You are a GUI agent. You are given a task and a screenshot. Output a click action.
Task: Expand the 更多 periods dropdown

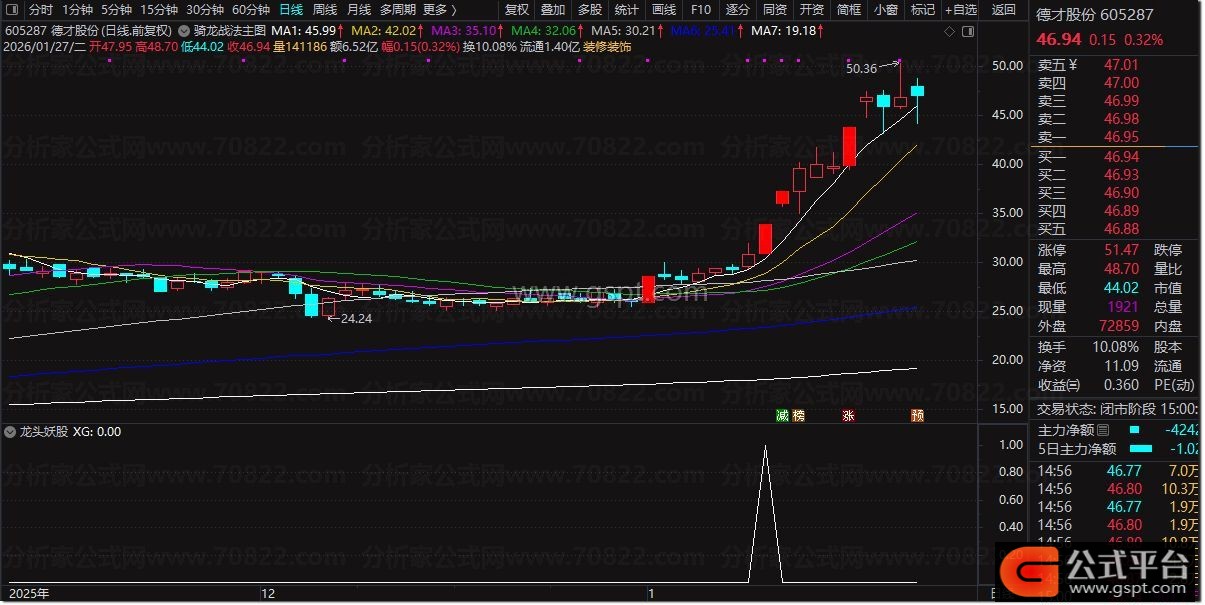point(439,10)
